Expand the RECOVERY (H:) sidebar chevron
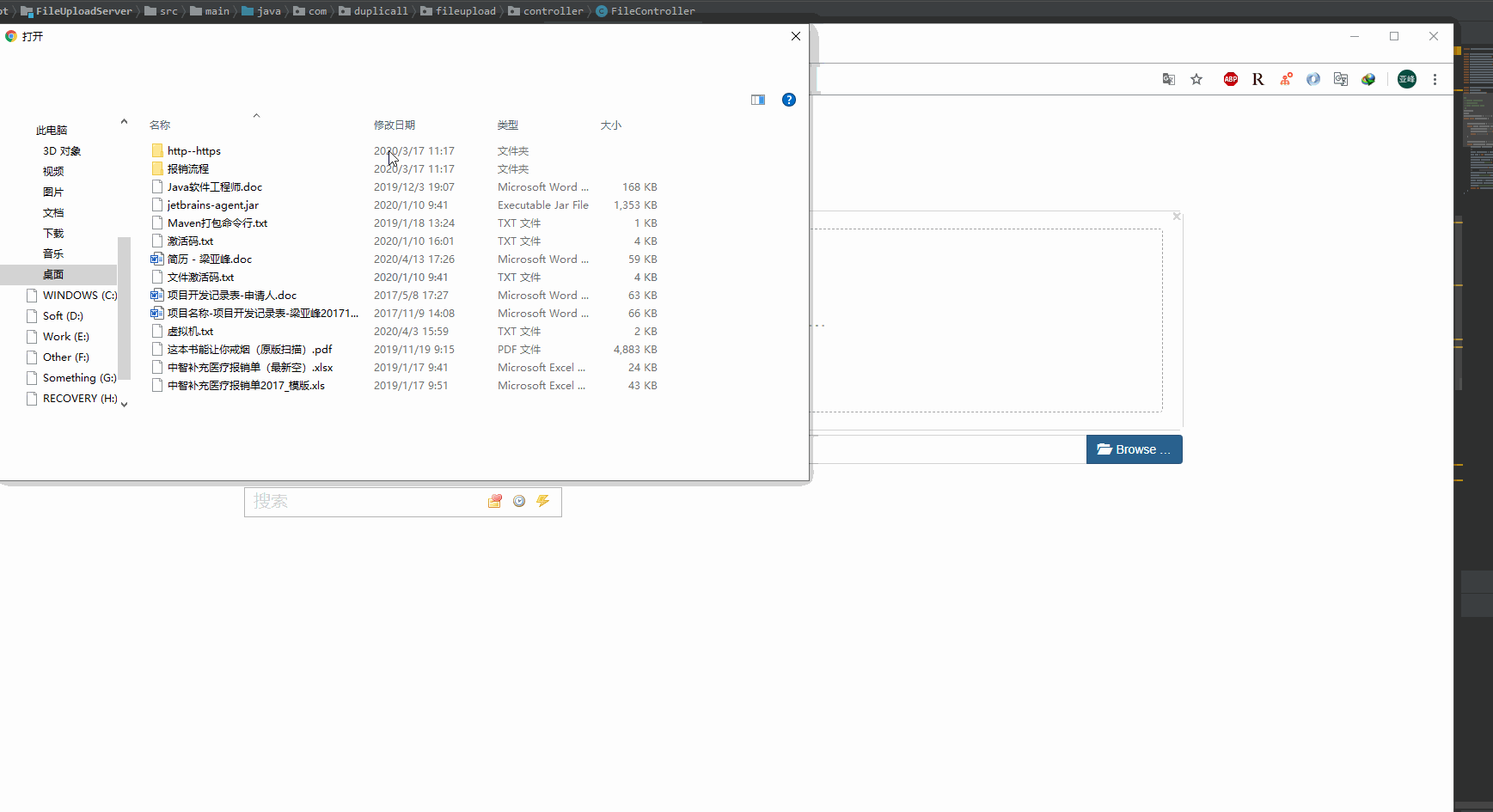 click(x=124, y=403)
